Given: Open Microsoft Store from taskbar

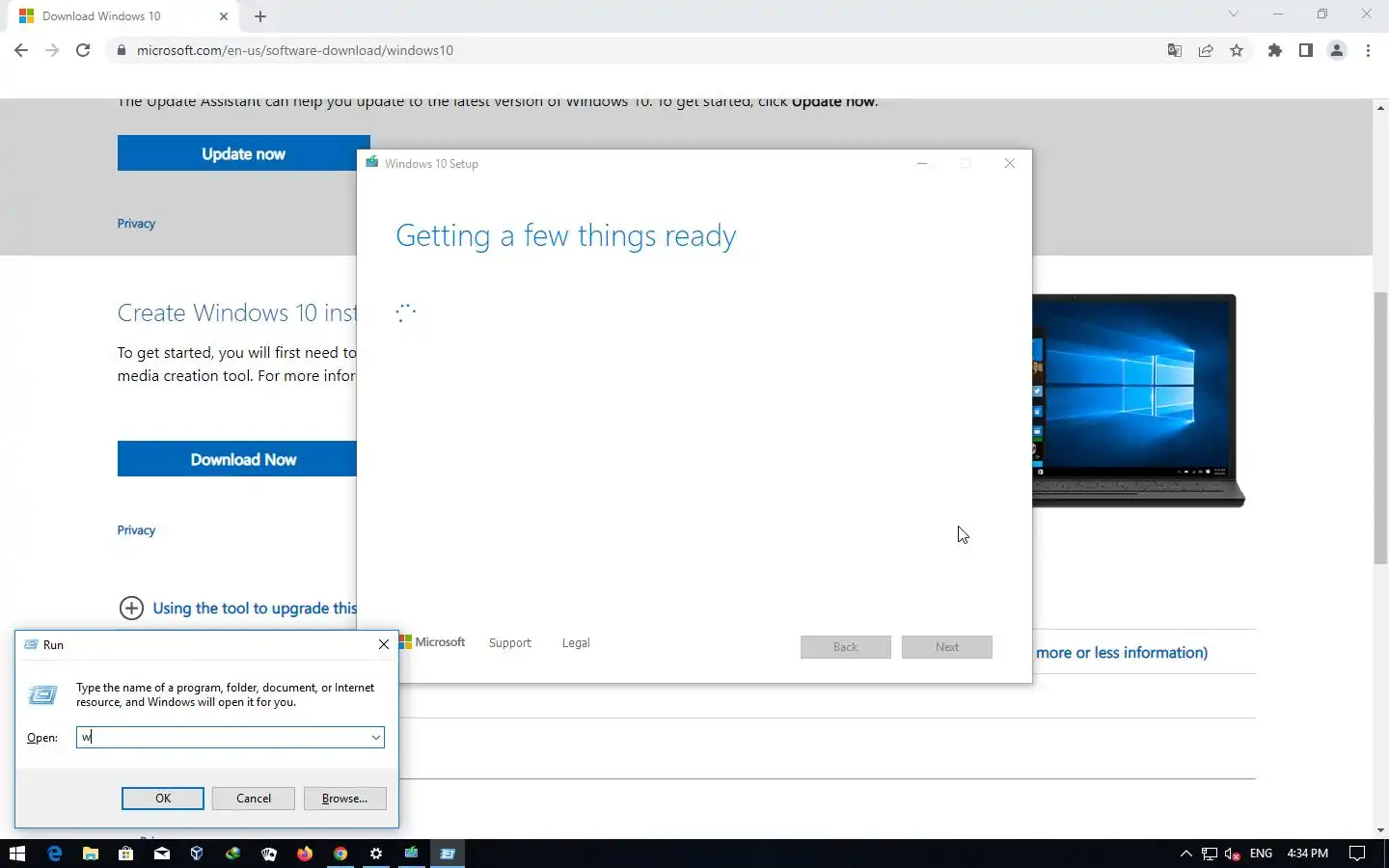Looking at the screenshot, I should tap(125, 854).
